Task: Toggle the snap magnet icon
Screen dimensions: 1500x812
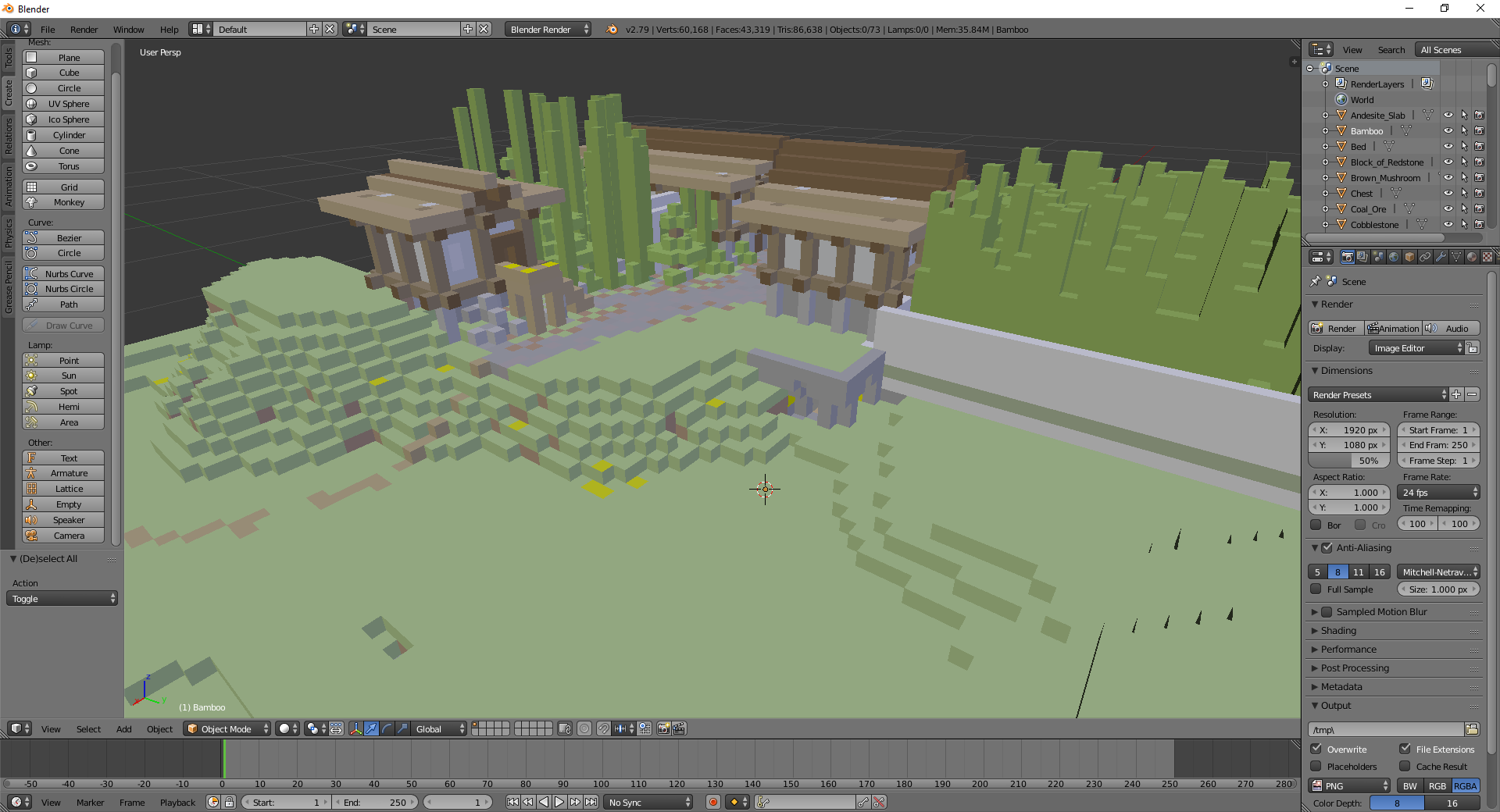Action: 603,728
